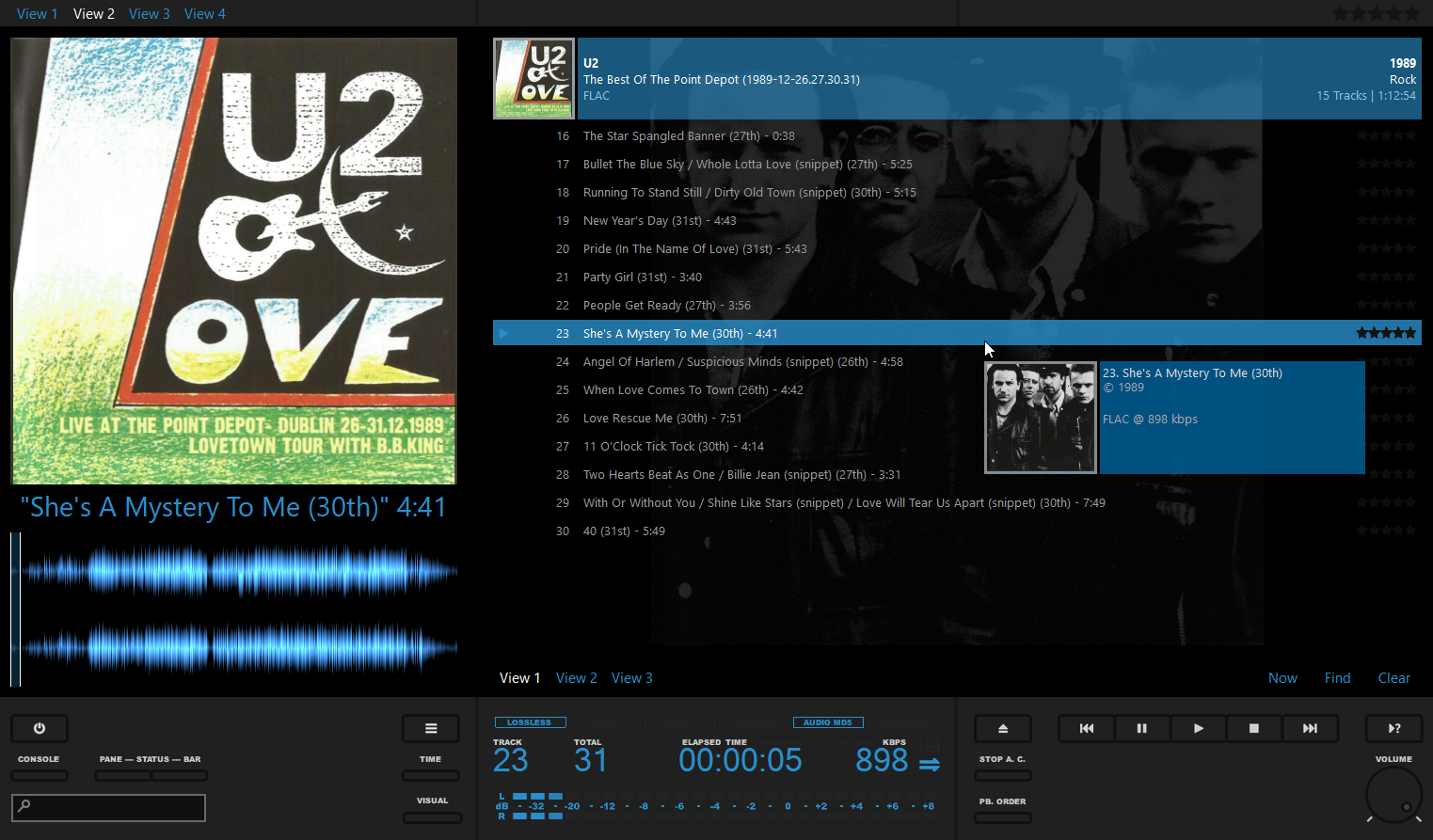Open the hamburger menu button

pyautogui.click(x=431, y=728)
